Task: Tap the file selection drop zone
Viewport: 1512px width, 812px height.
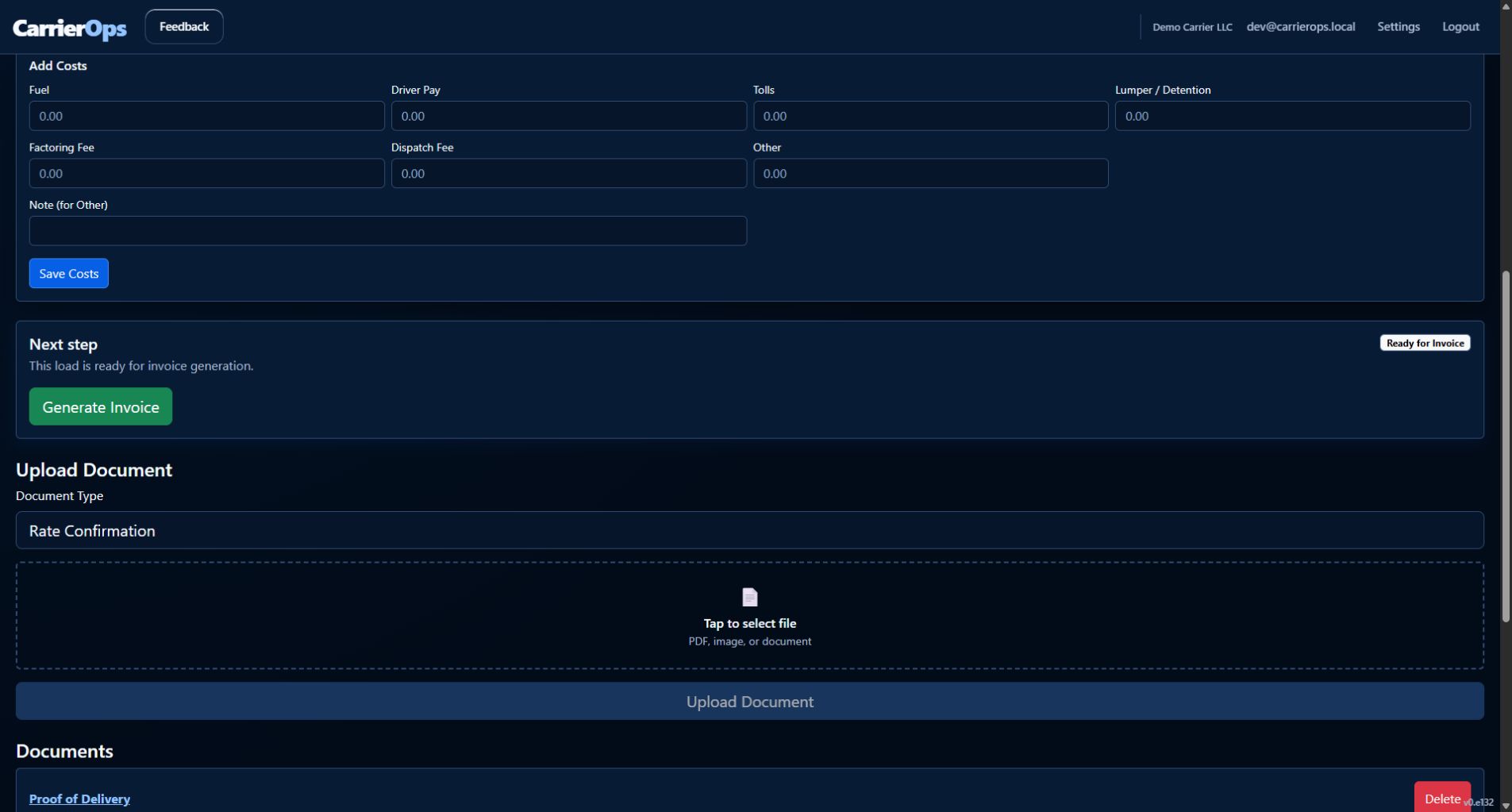Action: pos(749,616)
